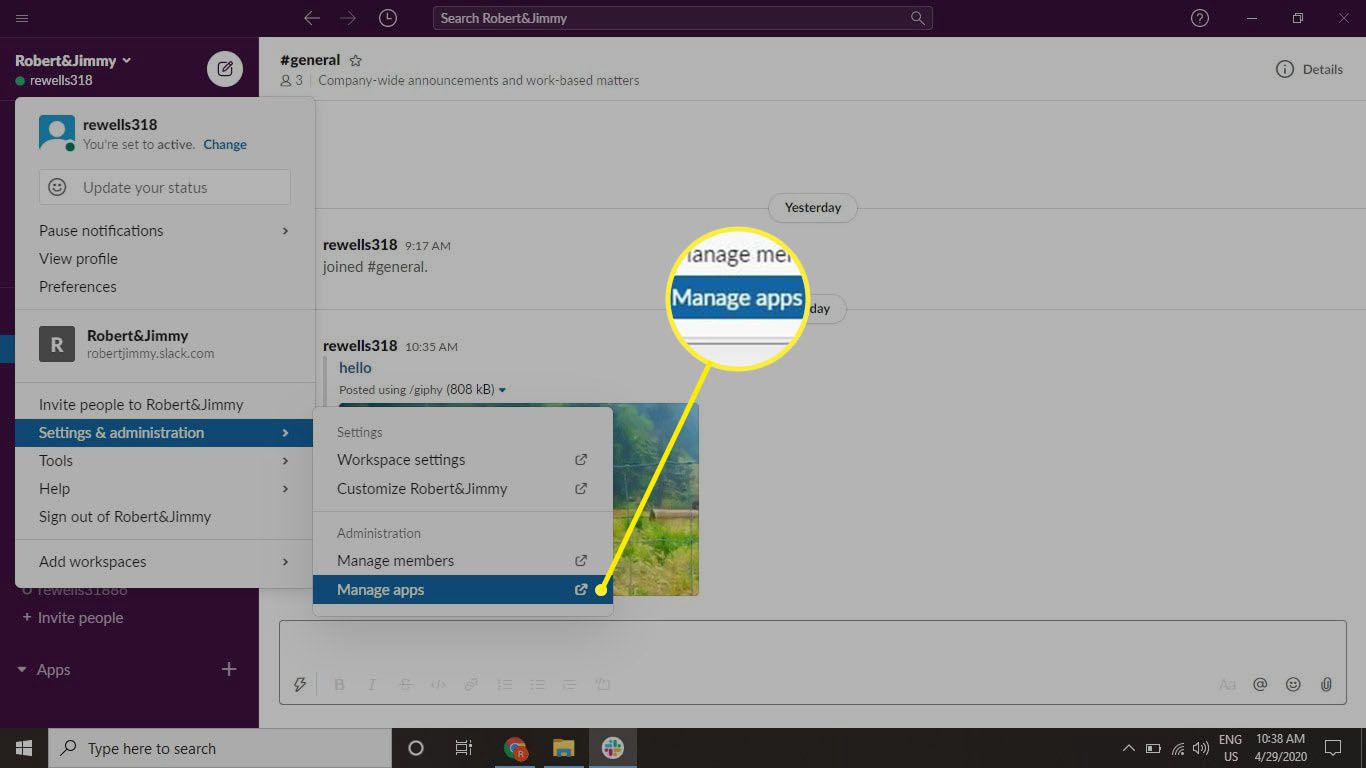Compose a new message with the pencil icon
This screenshot has height=768, width=1366.
pyautogui.click(x=225, y=69)
